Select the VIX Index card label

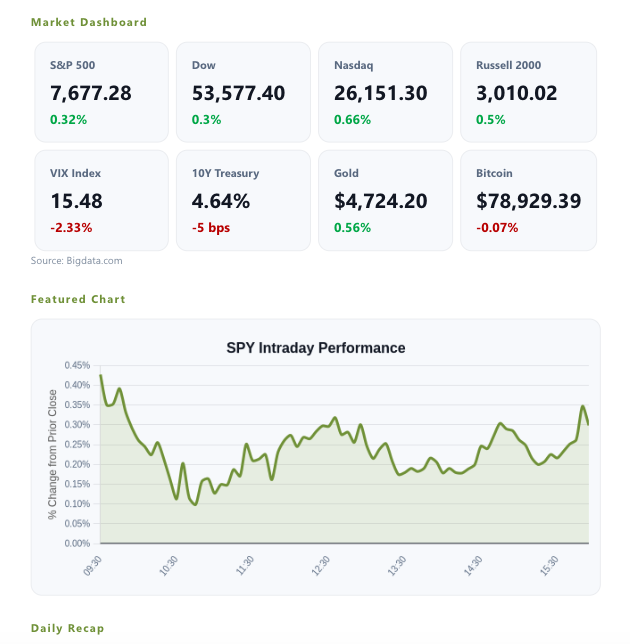(76, 173)
